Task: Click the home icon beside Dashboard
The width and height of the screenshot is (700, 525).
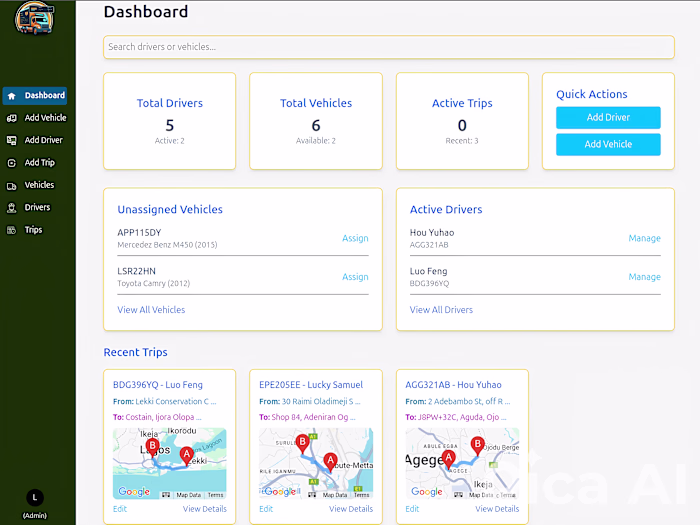Action: click(x=12, y=96)
